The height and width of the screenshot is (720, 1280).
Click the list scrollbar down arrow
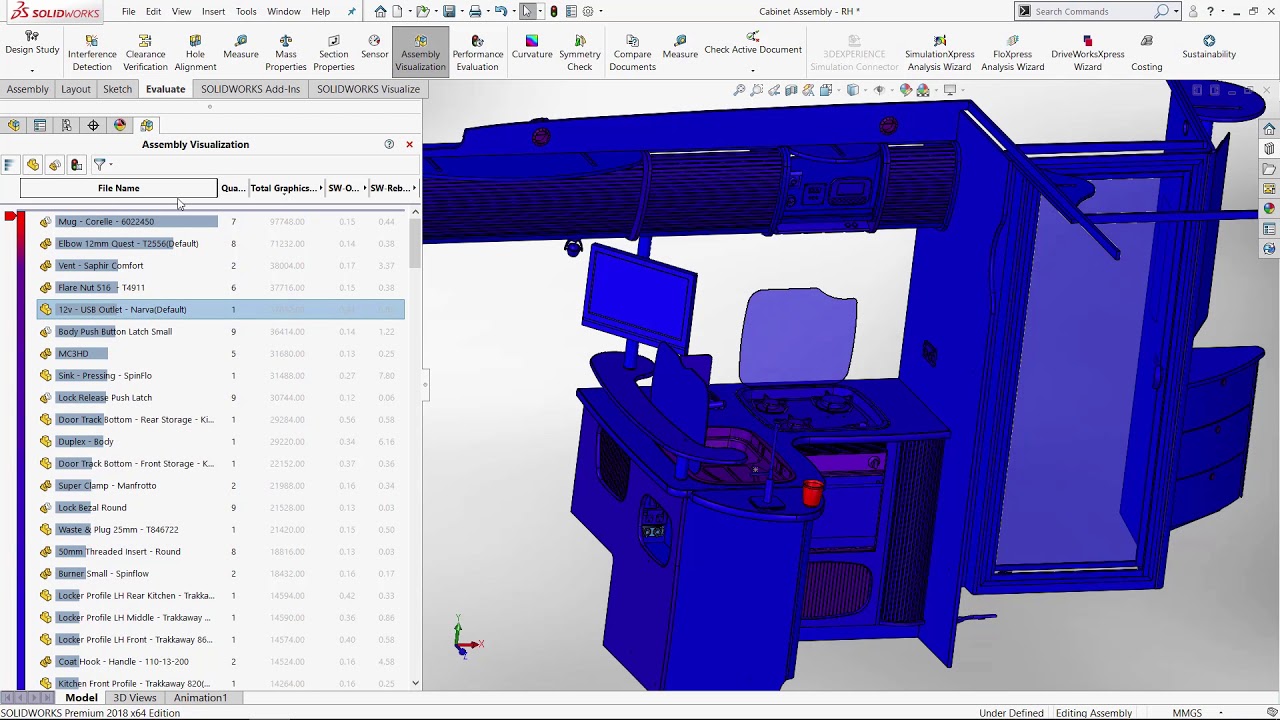416,684
